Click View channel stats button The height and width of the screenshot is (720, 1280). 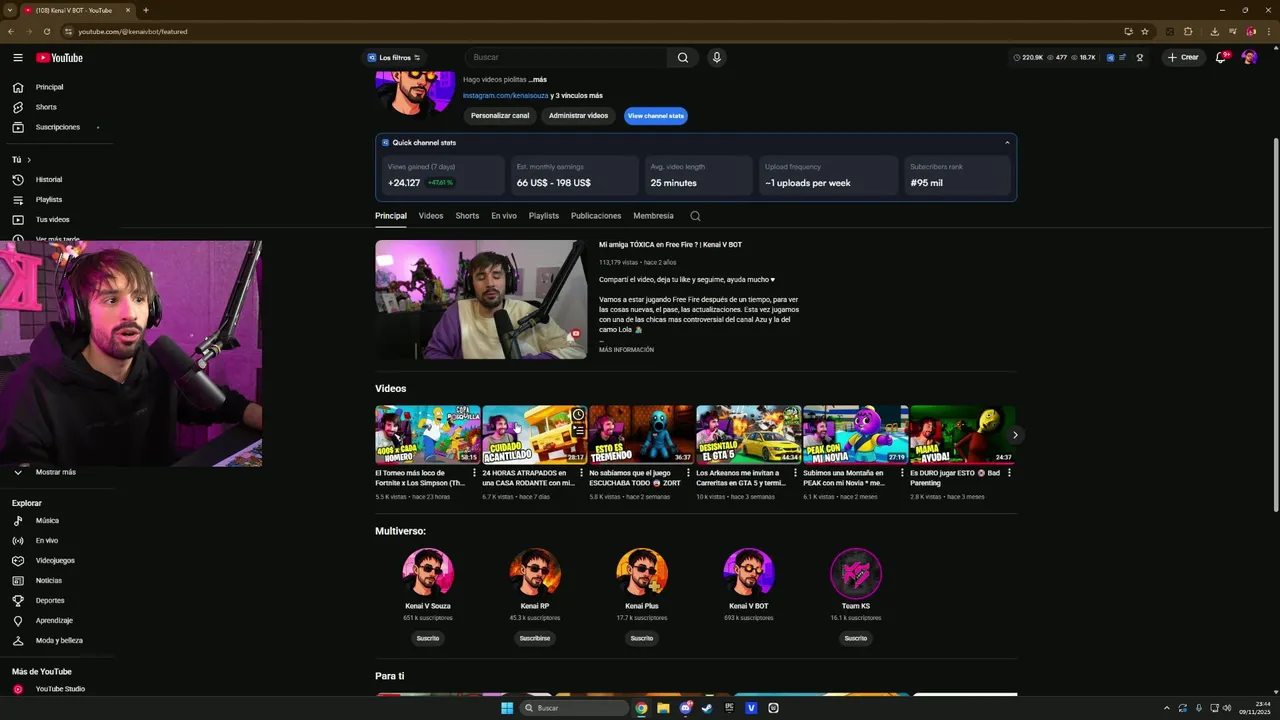point(656,116)
